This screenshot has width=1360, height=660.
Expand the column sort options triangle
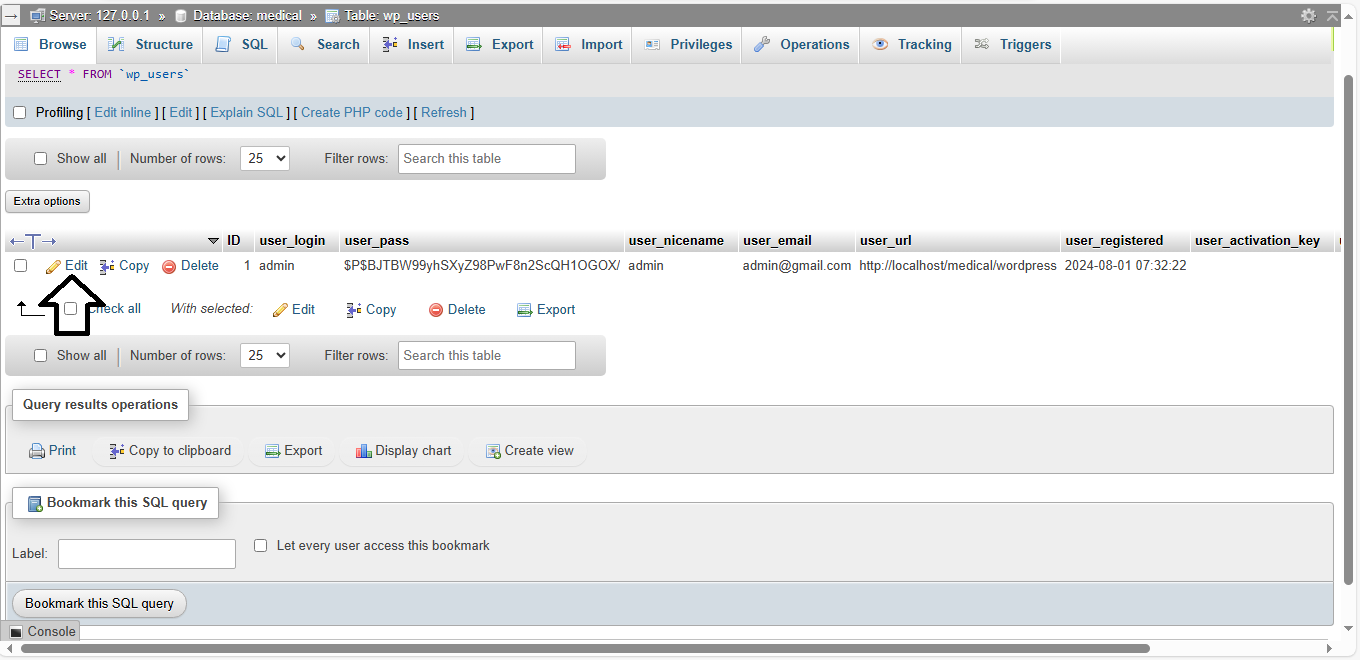tap(213, 241)
